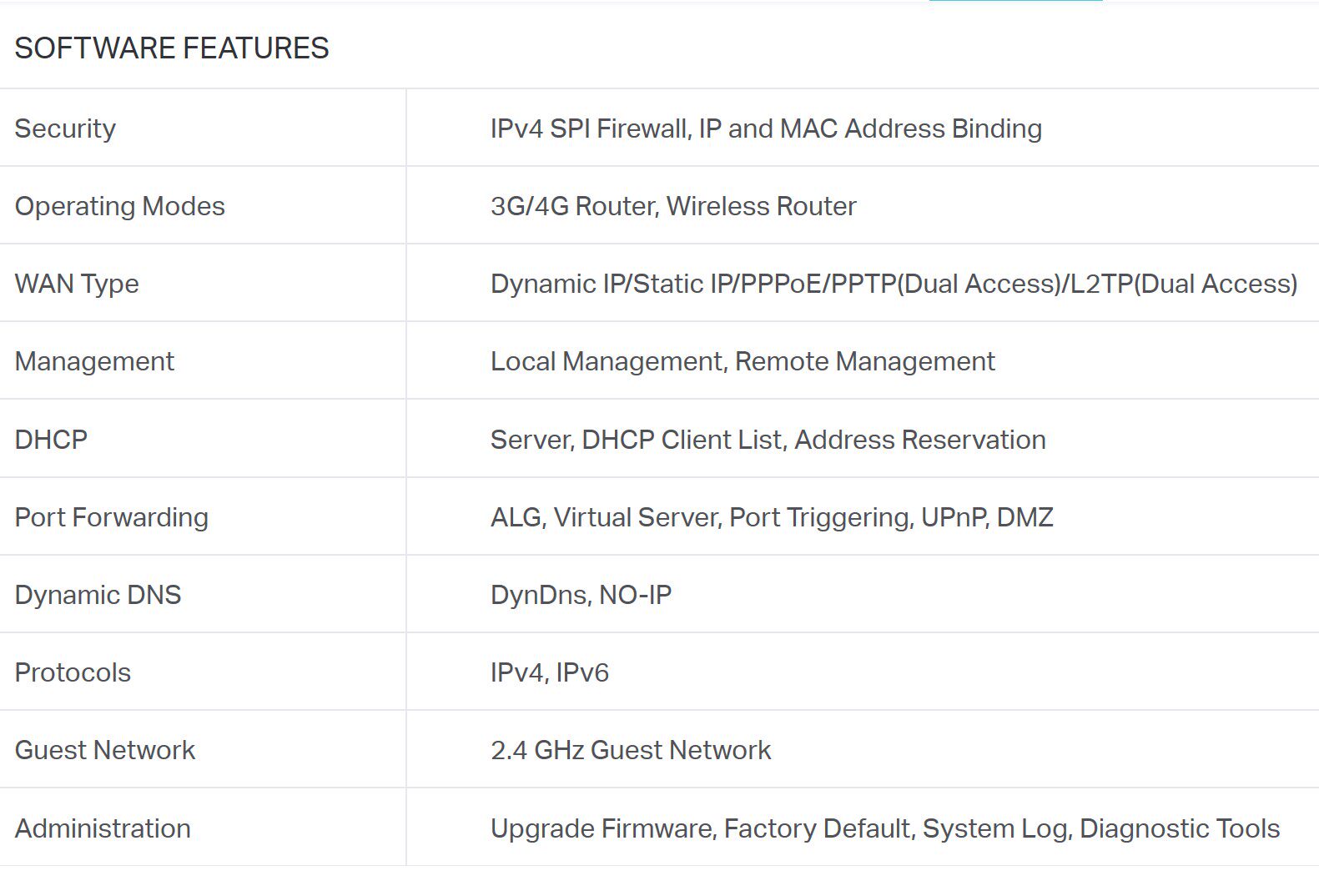
Task: Click the Upgrade Firmware, Factory Default text
Action: [x=885, y=828]
